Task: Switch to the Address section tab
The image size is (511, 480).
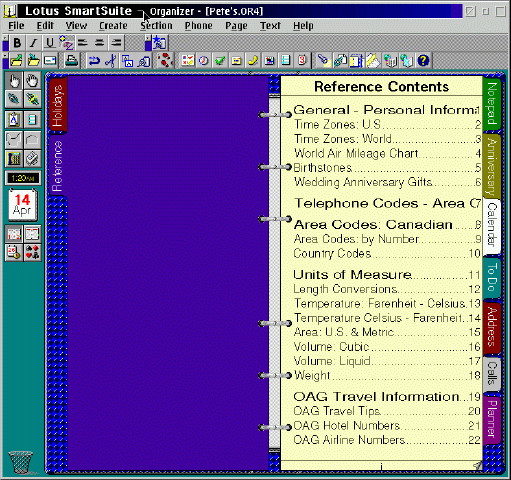Action: pyautogui.click(x=492, y=327)
